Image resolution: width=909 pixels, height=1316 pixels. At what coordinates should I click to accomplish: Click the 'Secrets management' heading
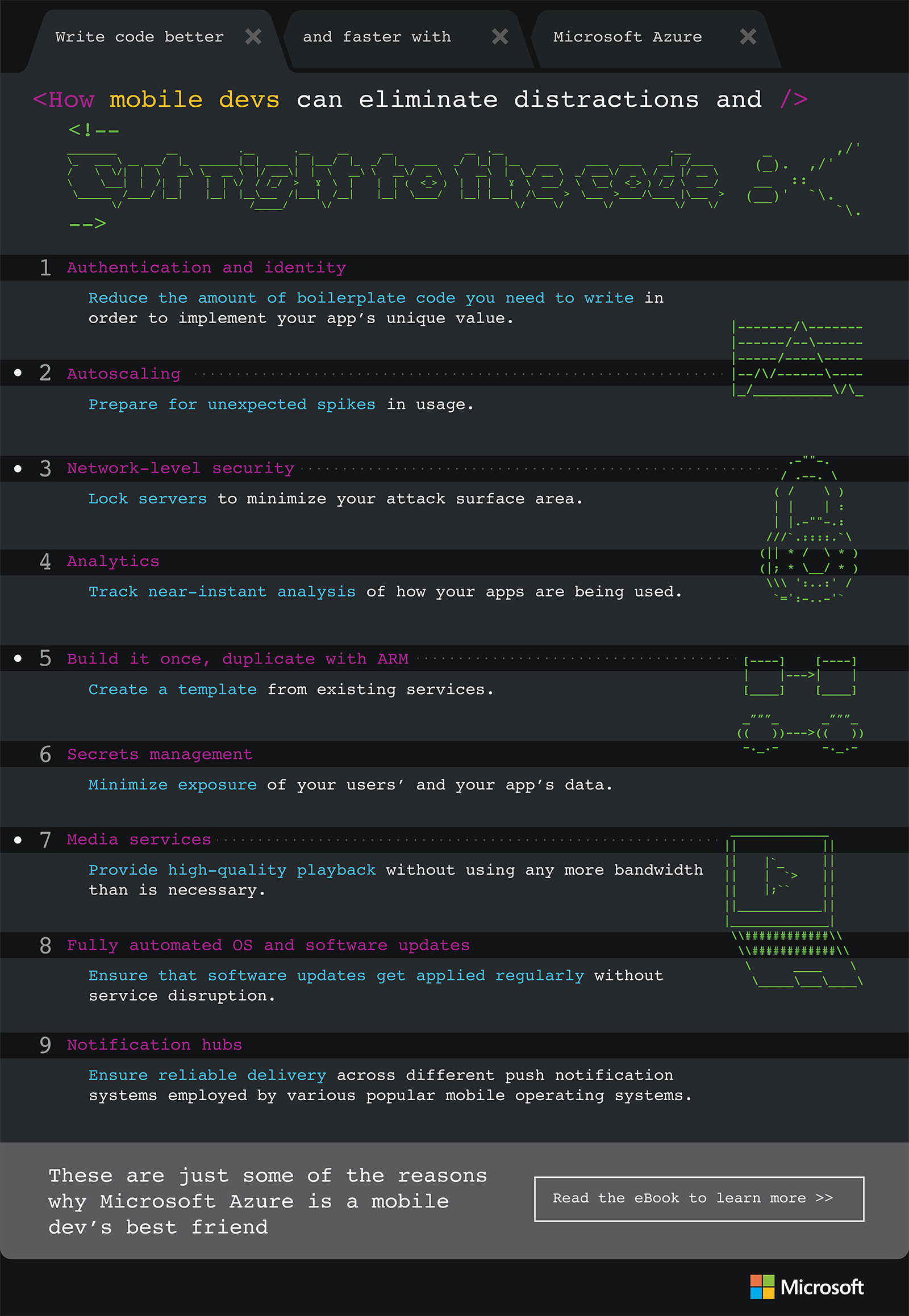click(x=160, y=754)
